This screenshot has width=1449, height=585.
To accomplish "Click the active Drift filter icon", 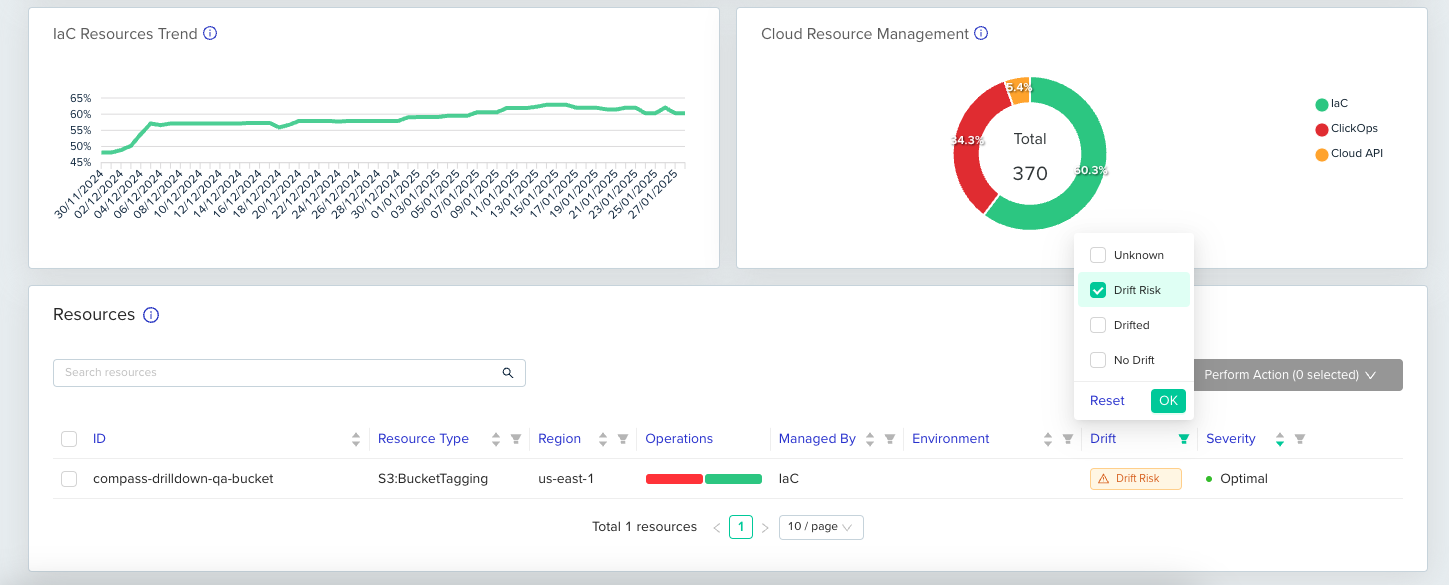I will (x=1184, y=439).
